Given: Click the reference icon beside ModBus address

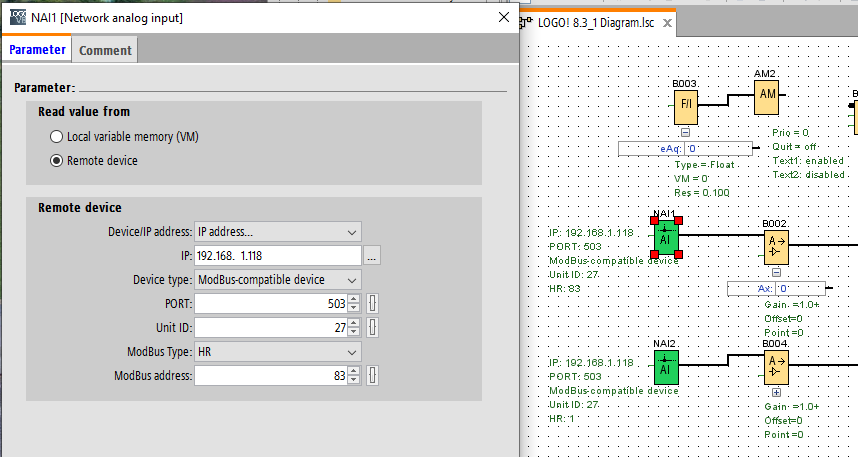Looking at the screenshot, I should pyautogui.click(x=372, y=376).
